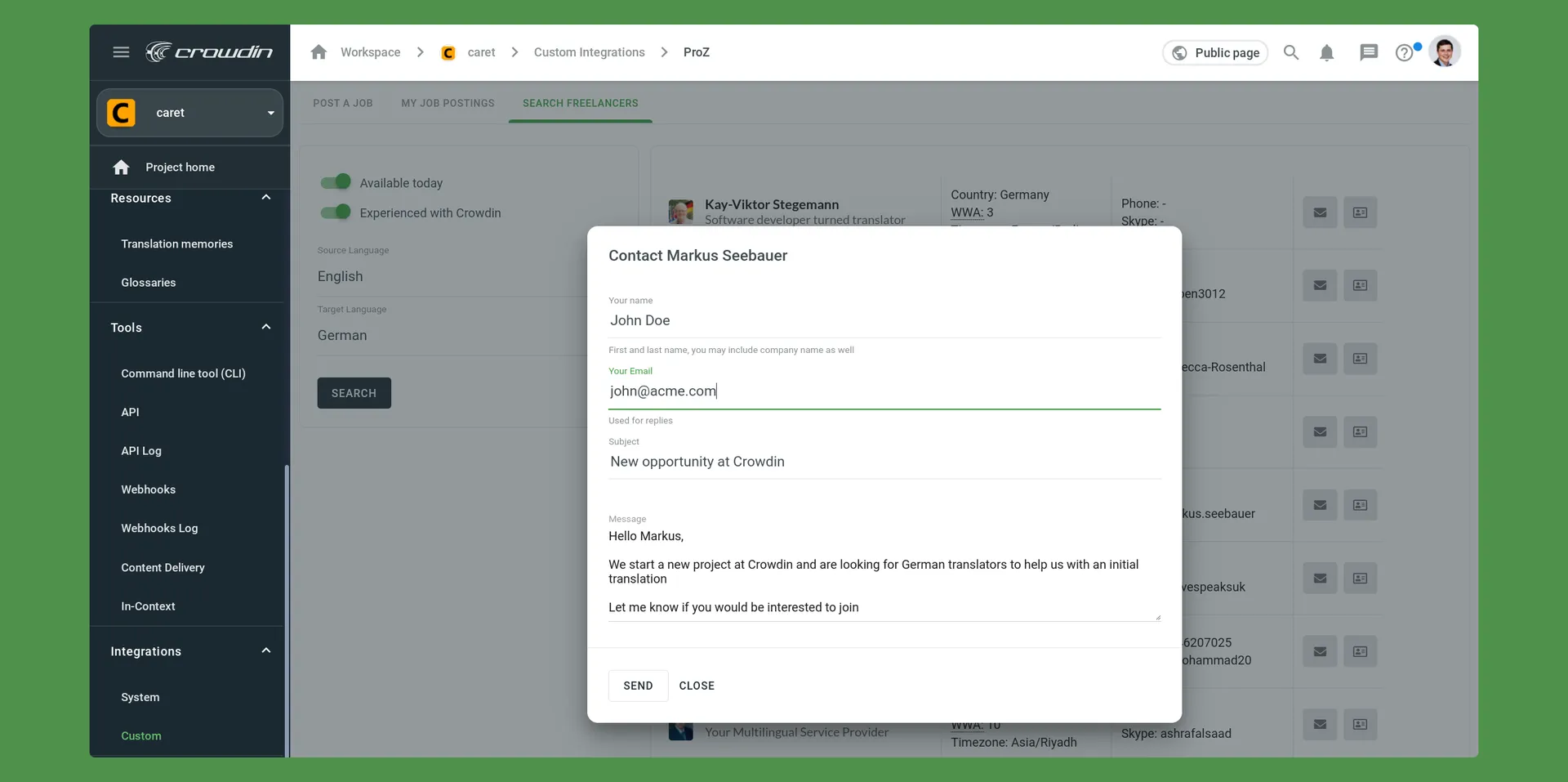The width and height of the screenshot is (1568, 782).
Task: Click the SEARCH button
Action: pyautogui.click(x=354, y=393)
